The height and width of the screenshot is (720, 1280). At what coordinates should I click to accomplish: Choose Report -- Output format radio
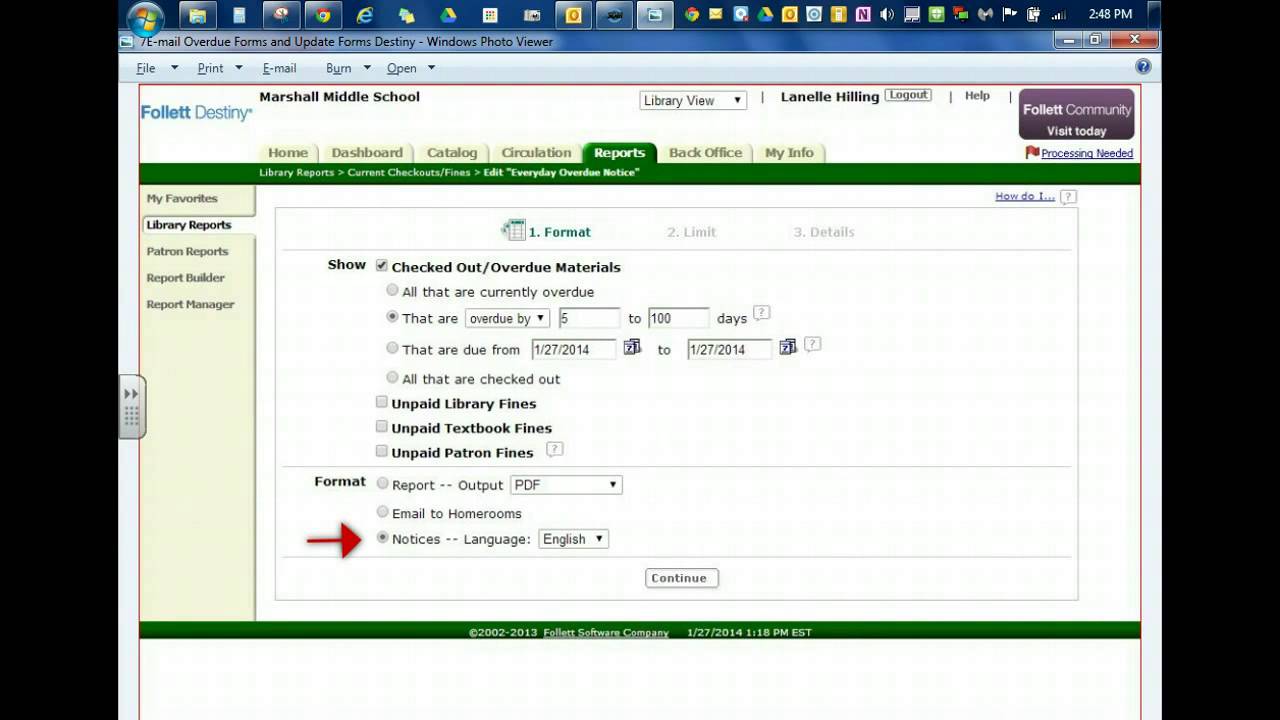coord(382,483)
